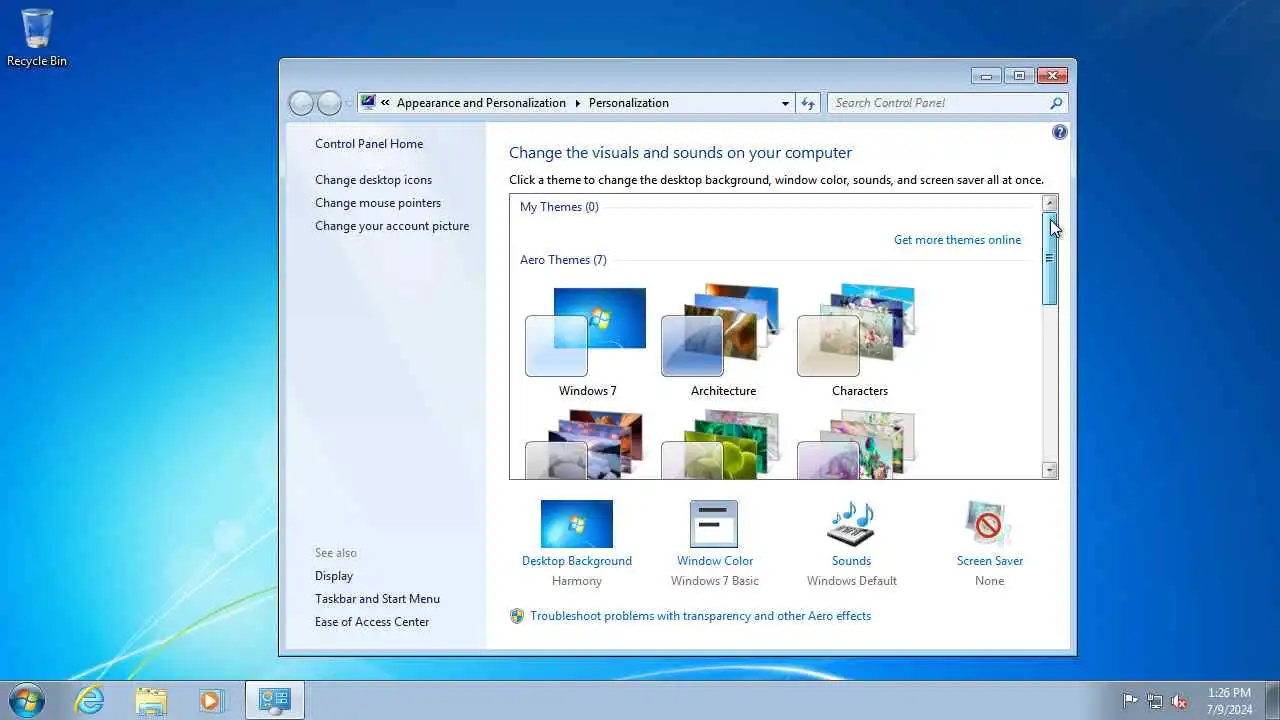The width and height of the screenshot is (1280, 720).
Task: Expand the double chevron at the breadcrumb start
Action: click(385, 103)
